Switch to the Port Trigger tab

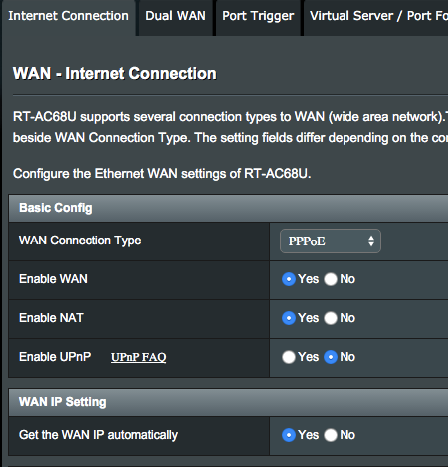click(258, 17)
